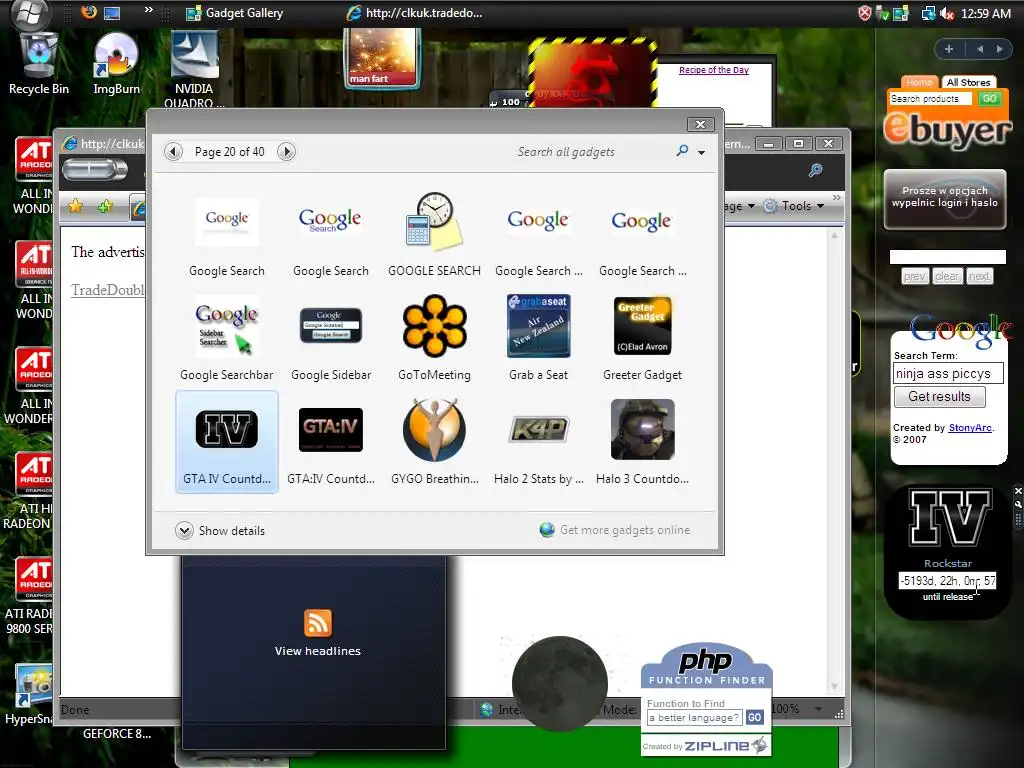1024x768 pixels.
Task: Expand the Internet Explorer toolbar overflow chevron
Action: (x=837, y=197)
